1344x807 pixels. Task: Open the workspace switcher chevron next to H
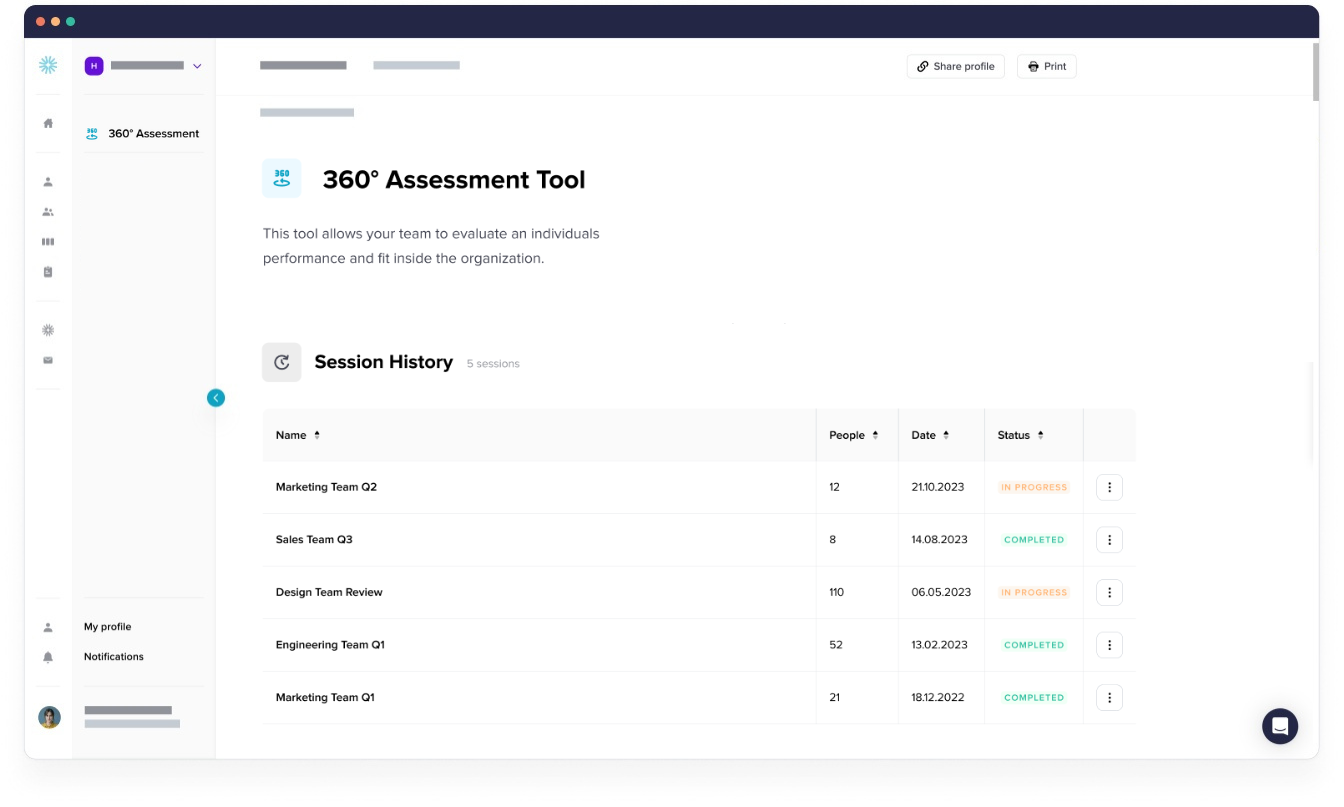pyautogui.click(x=197, y=65)
